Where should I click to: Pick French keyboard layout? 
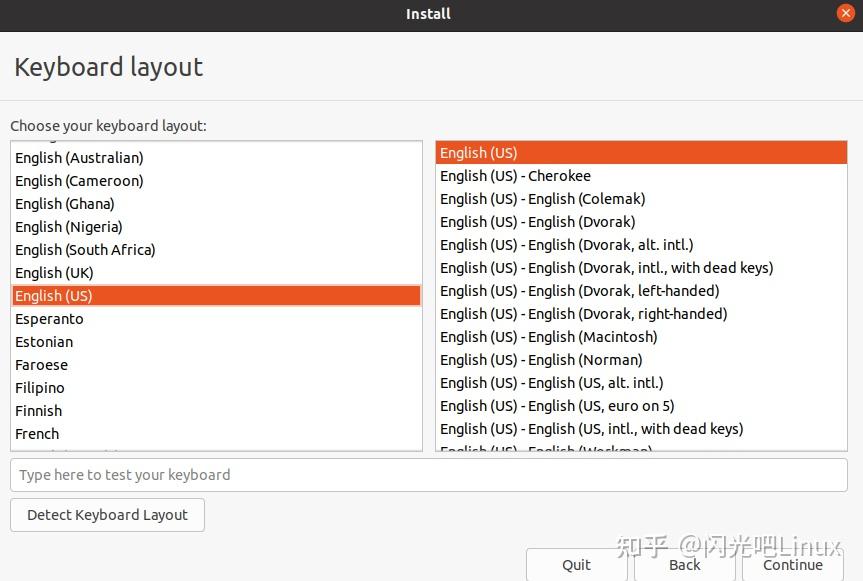point(37,434)
